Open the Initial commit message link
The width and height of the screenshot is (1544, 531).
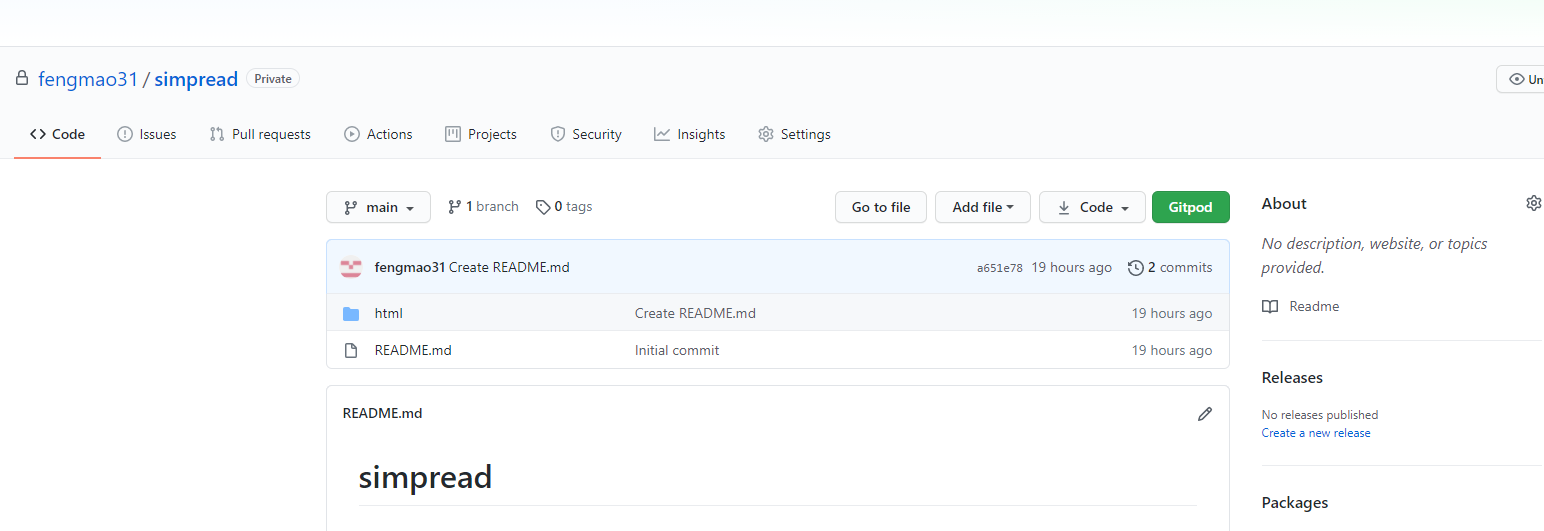click(677, 350)
